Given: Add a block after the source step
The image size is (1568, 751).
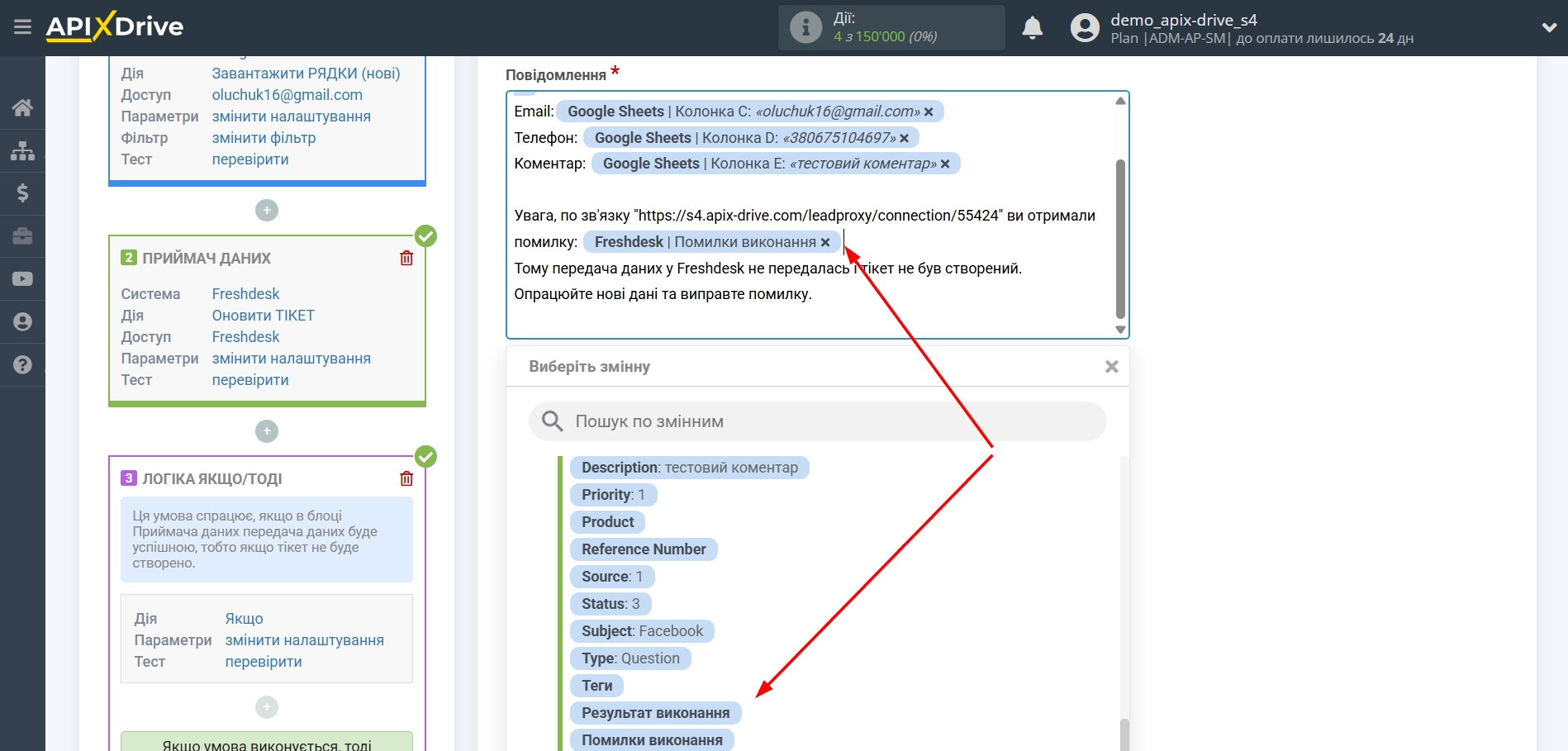Looking at the screenshot, I should (x=267, y=211).
